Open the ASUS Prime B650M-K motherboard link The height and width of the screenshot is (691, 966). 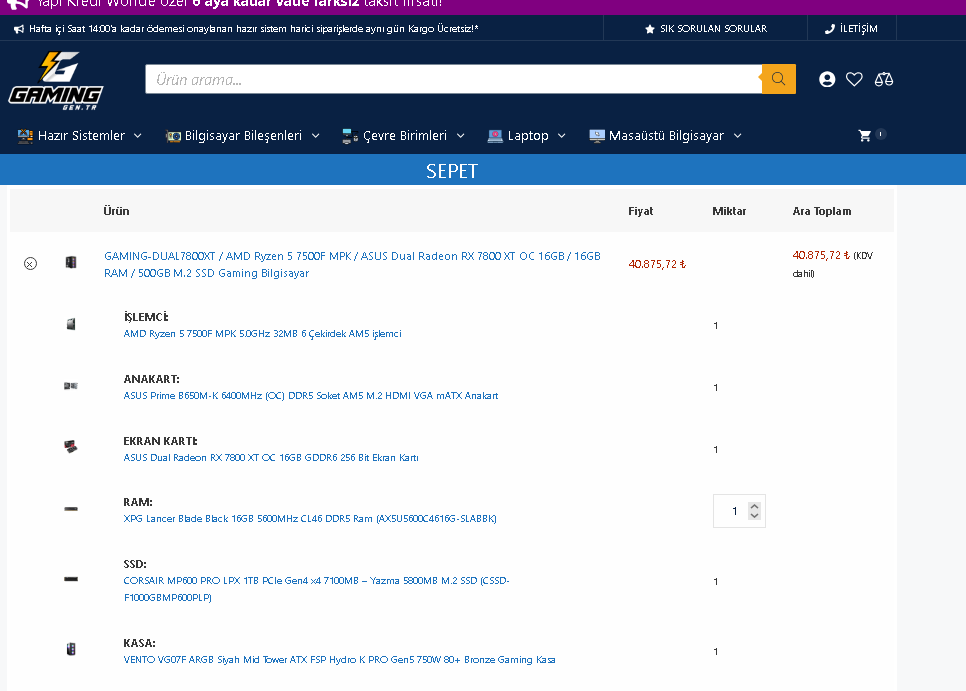[x=310, y=395]
